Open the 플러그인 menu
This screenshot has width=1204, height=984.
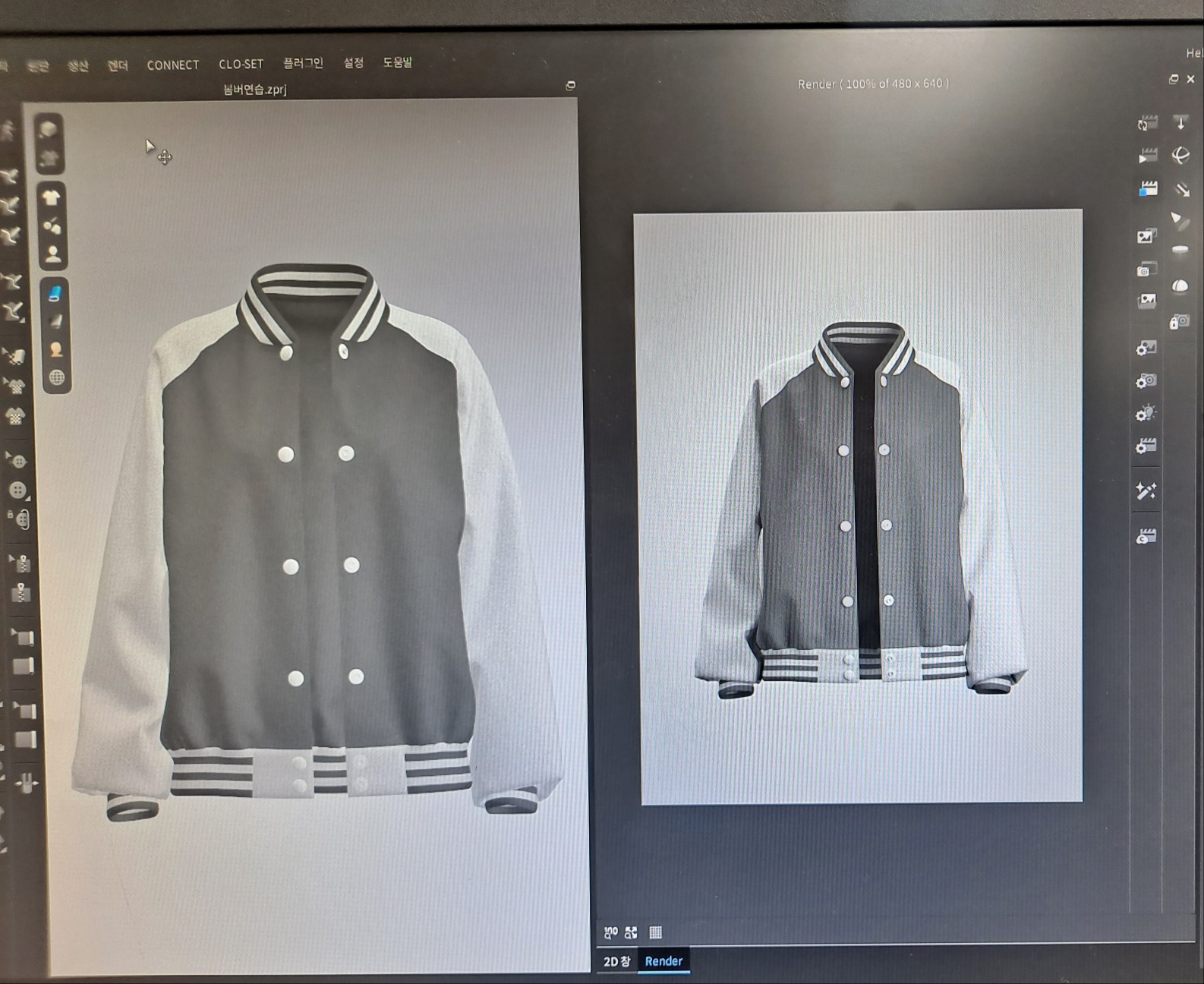303,63
